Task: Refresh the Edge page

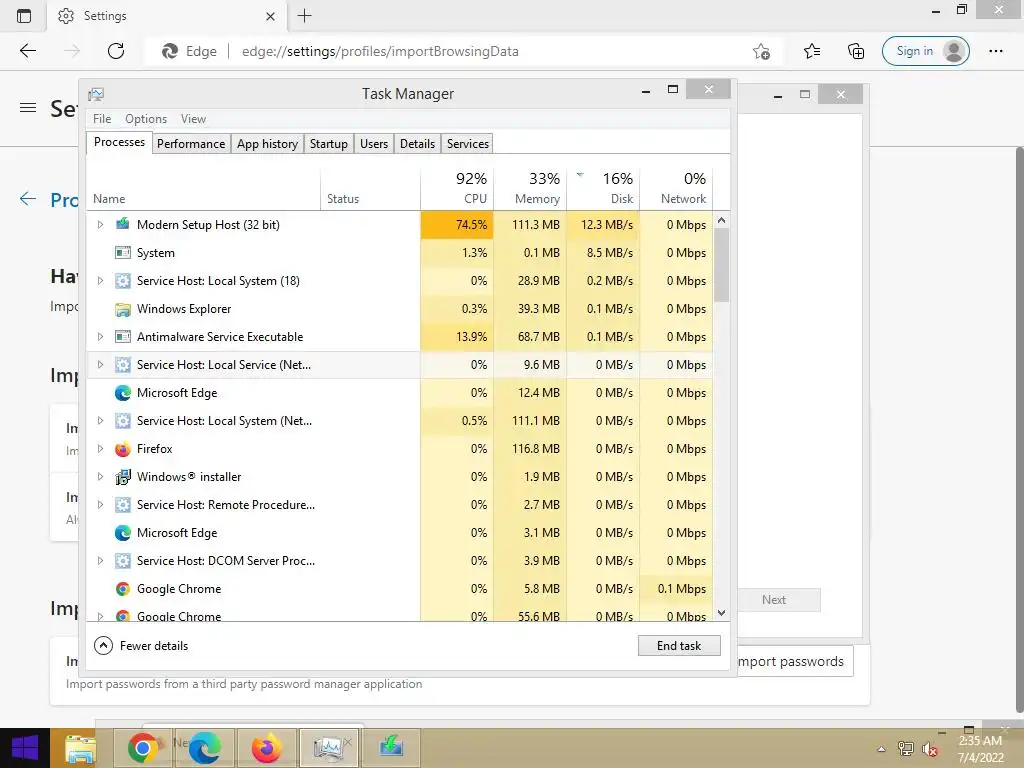Action: tap(116, 51)
